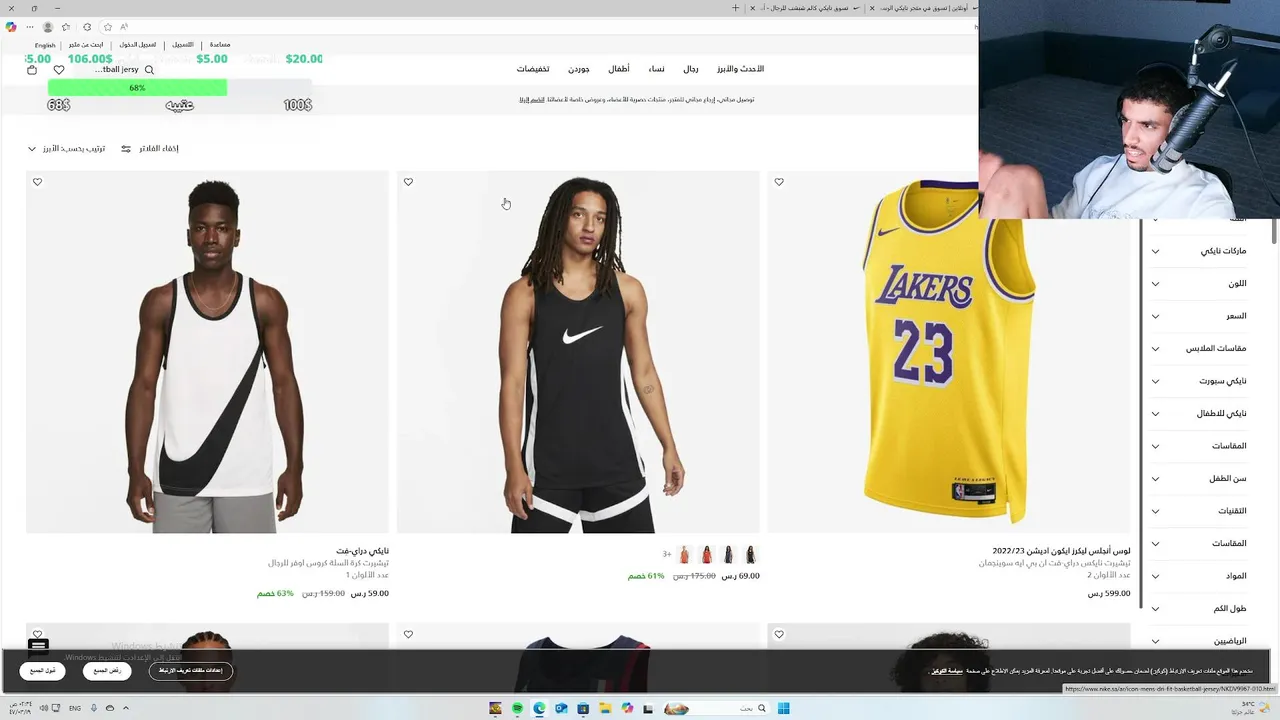This screenshot has width=1280, height=720.
Task: Open الأحدث والأبرز nav menu
Action: click(x=740, y=69)
